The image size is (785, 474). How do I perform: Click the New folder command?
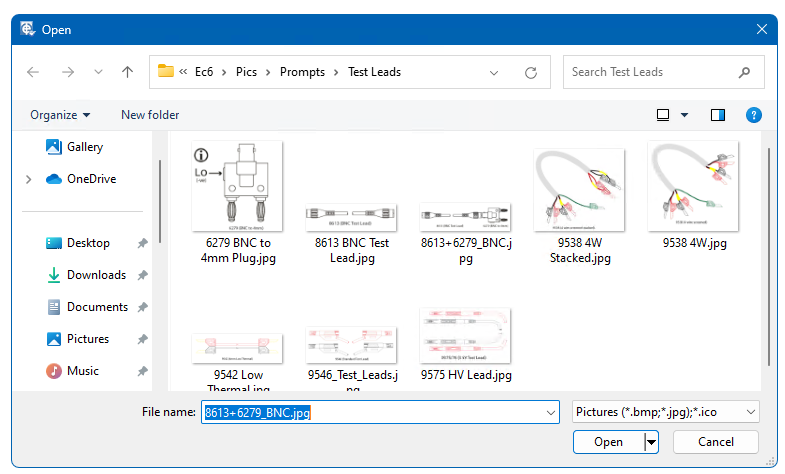[x=150, y=115]
